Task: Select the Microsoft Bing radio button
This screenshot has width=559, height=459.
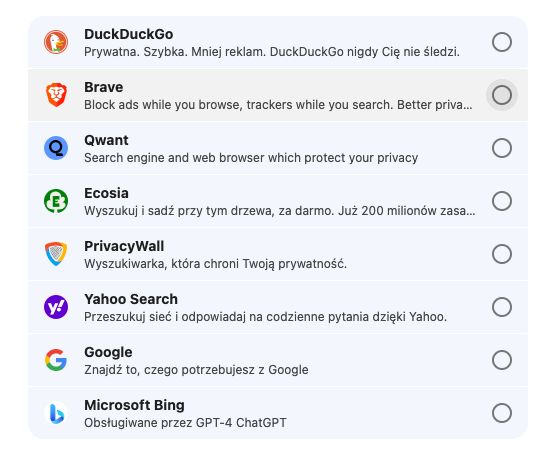Action: click(x=502, y=413)
